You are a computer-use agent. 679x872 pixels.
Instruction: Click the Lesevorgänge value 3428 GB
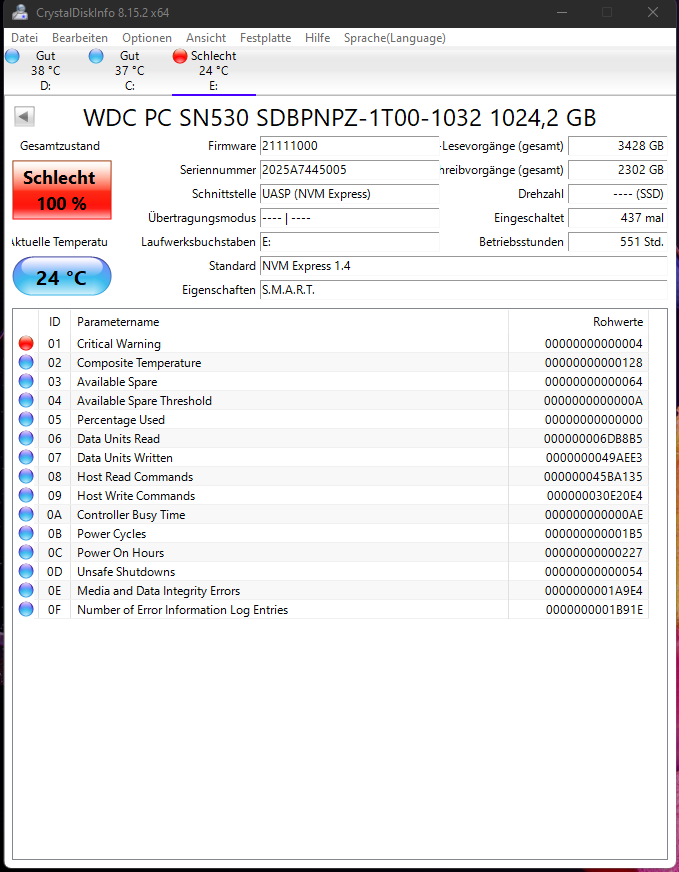[617, 146]
